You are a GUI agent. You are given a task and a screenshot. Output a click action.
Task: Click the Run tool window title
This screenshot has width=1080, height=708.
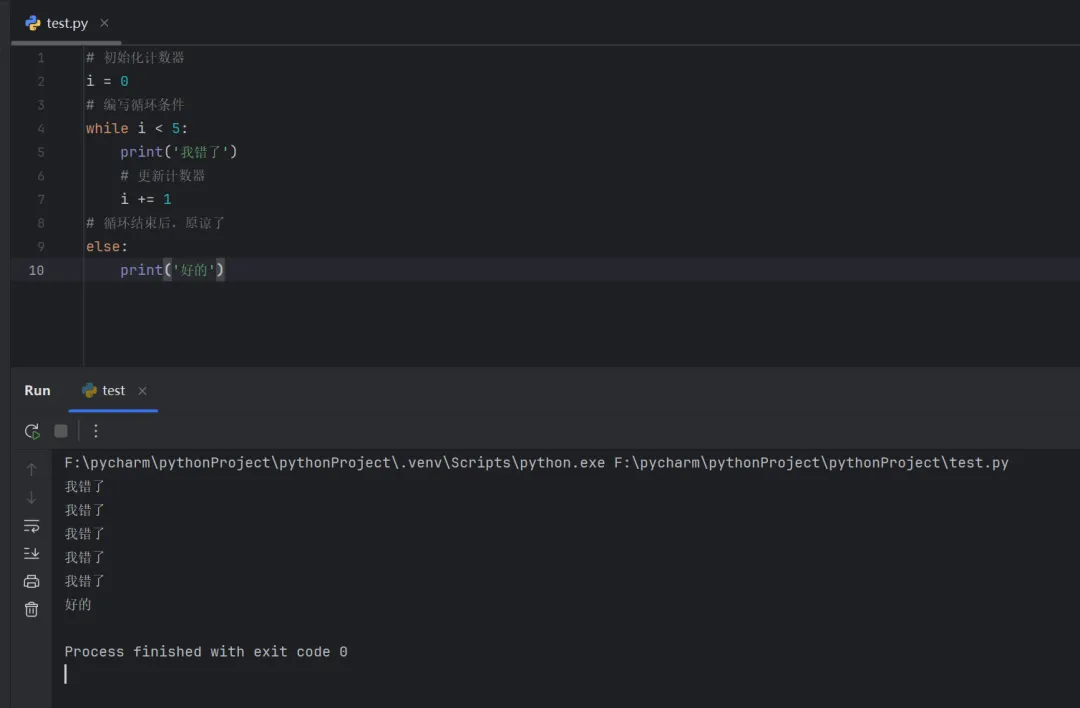pyautogui.click(x=37, y=391)
